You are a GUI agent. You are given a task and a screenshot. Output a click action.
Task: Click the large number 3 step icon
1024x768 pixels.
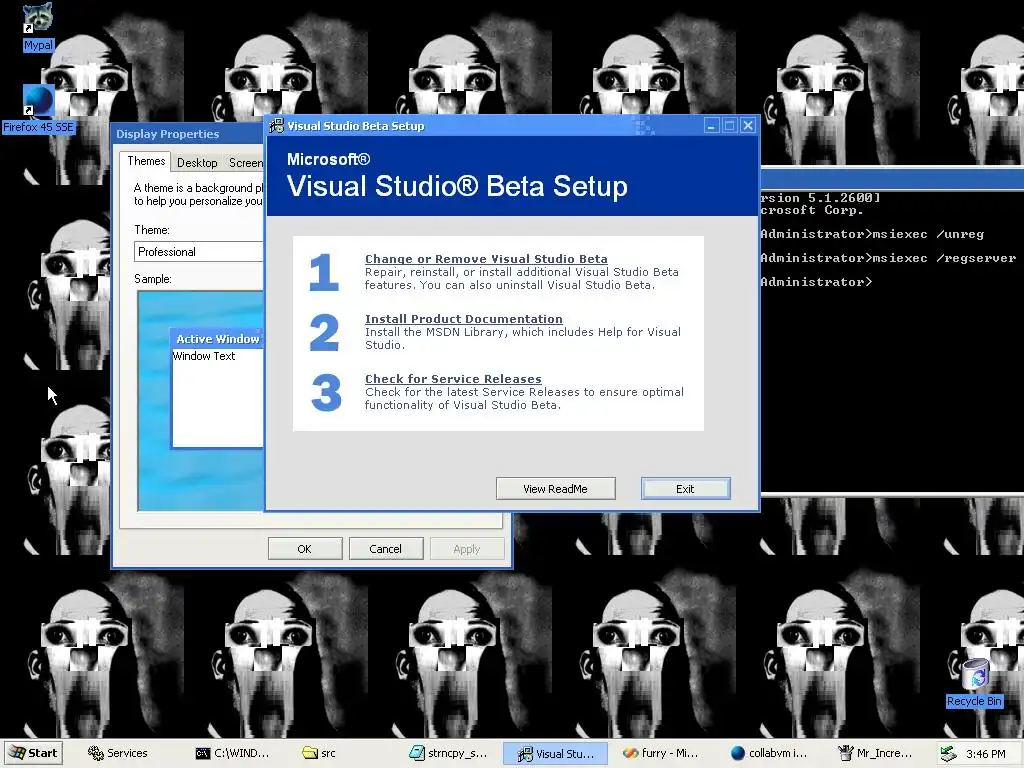coord(326,392)
